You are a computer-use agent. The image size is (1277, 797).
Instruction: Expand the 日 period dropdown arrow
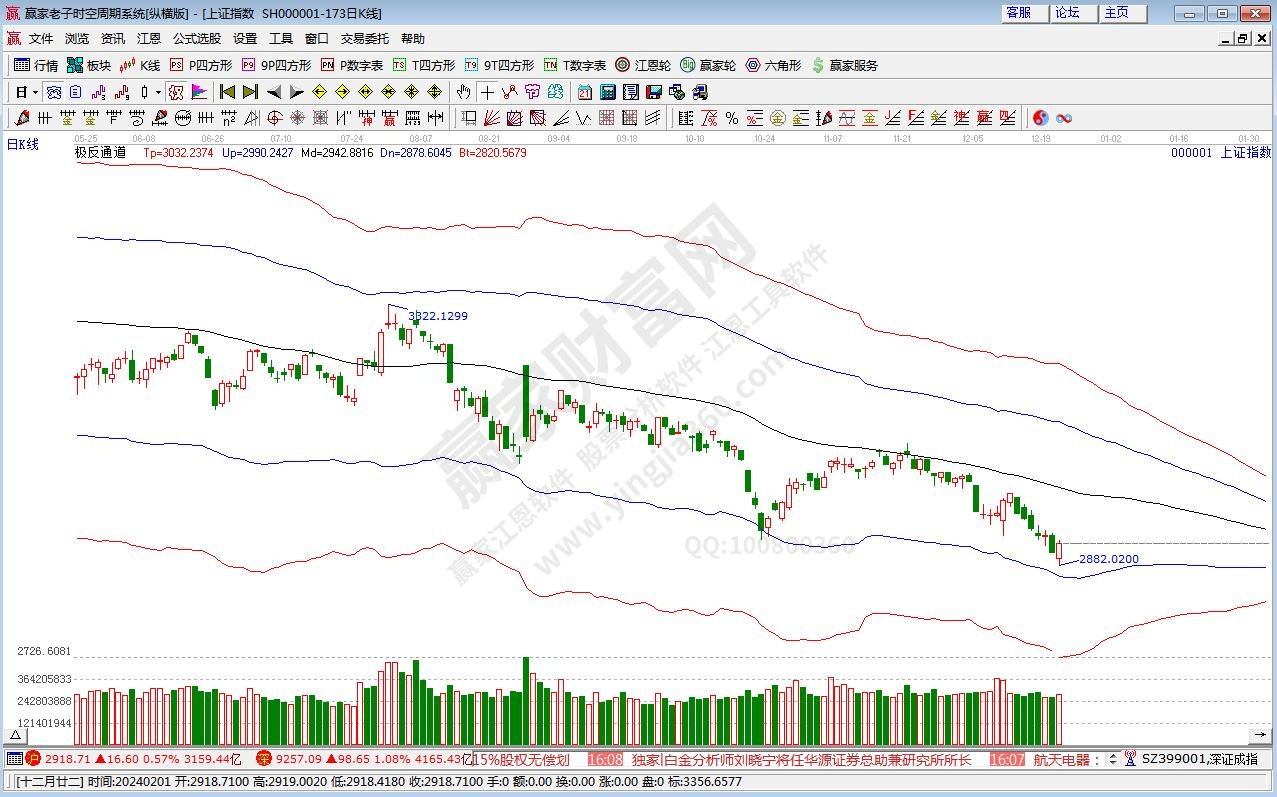(35, 92)
